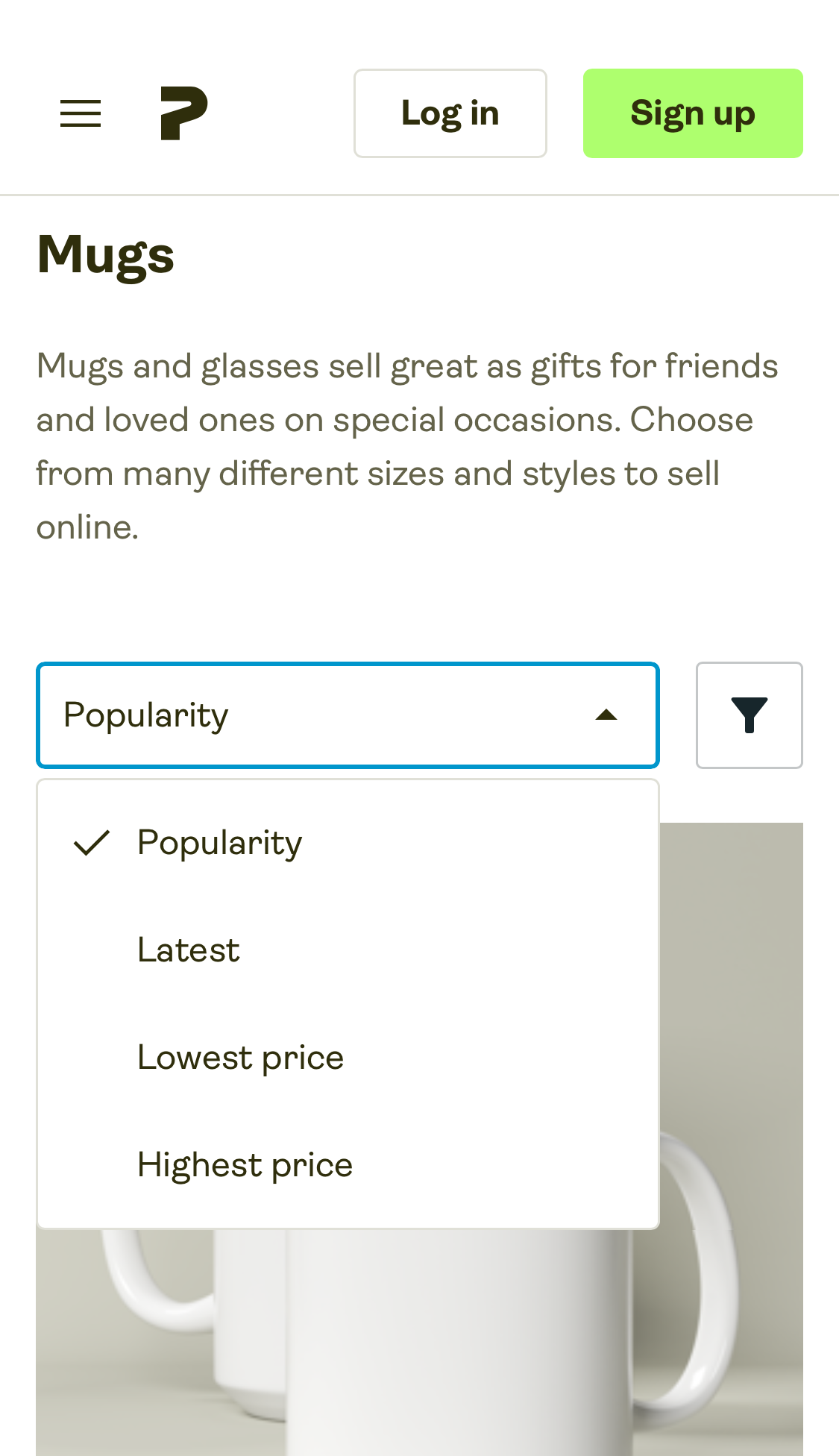Click the Lowest price menu entry
This screenshot has height=1456, width=839.
pyautogui.click(x=240, y=1057)
